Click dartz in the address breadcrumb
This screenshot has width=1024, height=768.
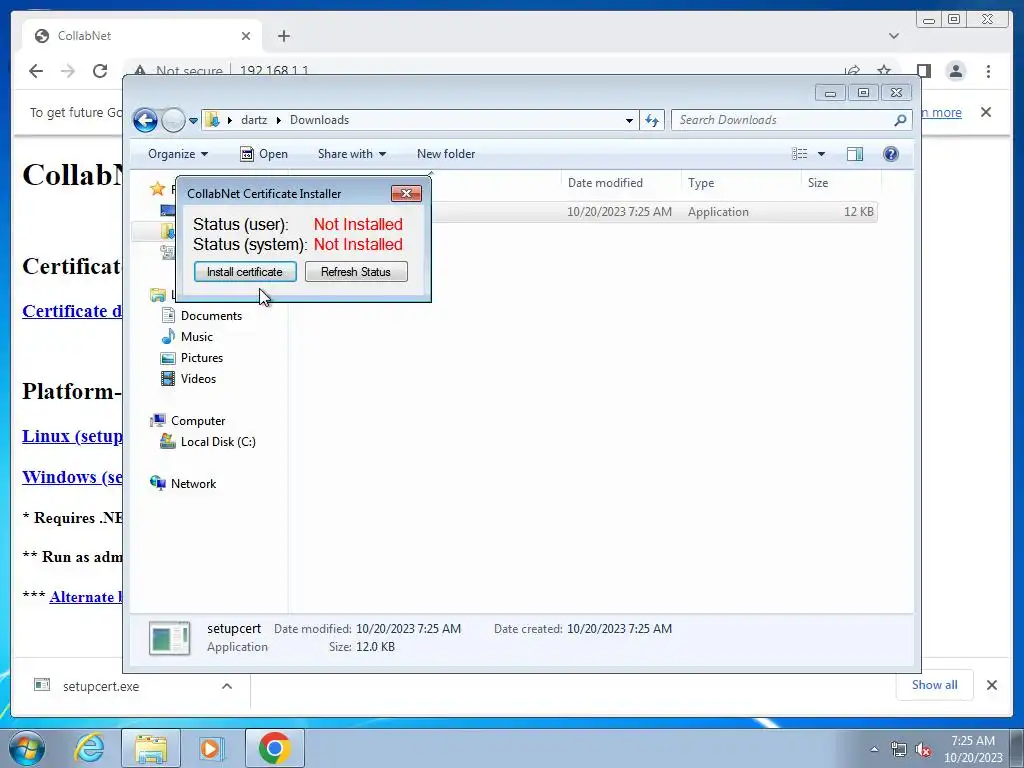253,120
